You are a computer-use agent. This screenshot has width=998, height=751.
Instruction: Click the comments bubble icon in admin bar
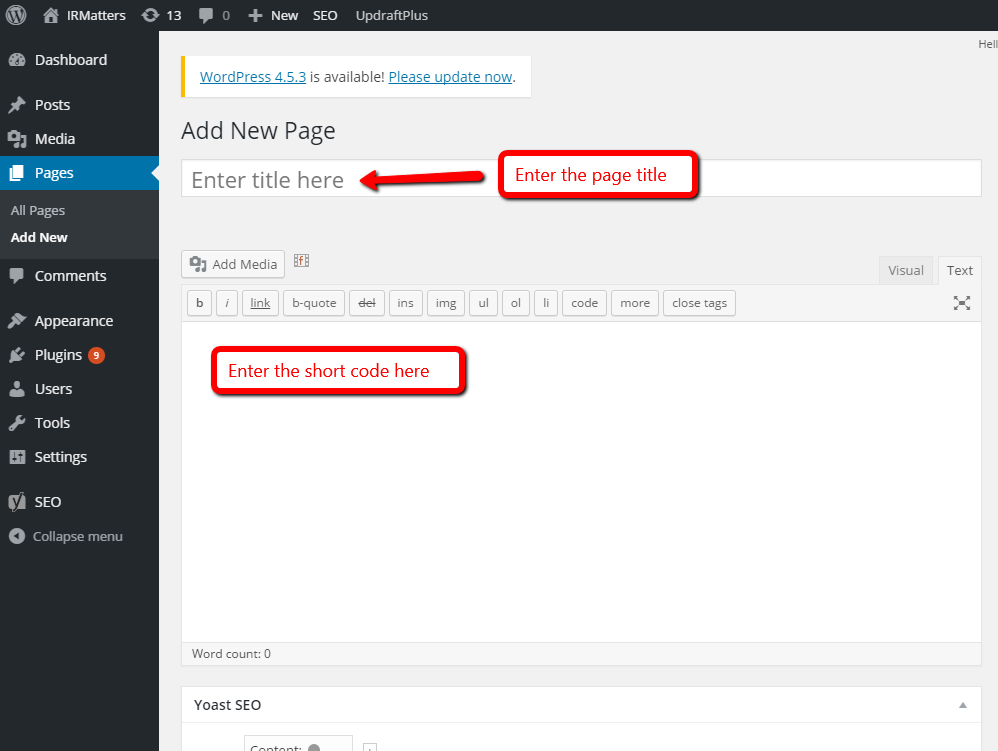tap(206, 15)
